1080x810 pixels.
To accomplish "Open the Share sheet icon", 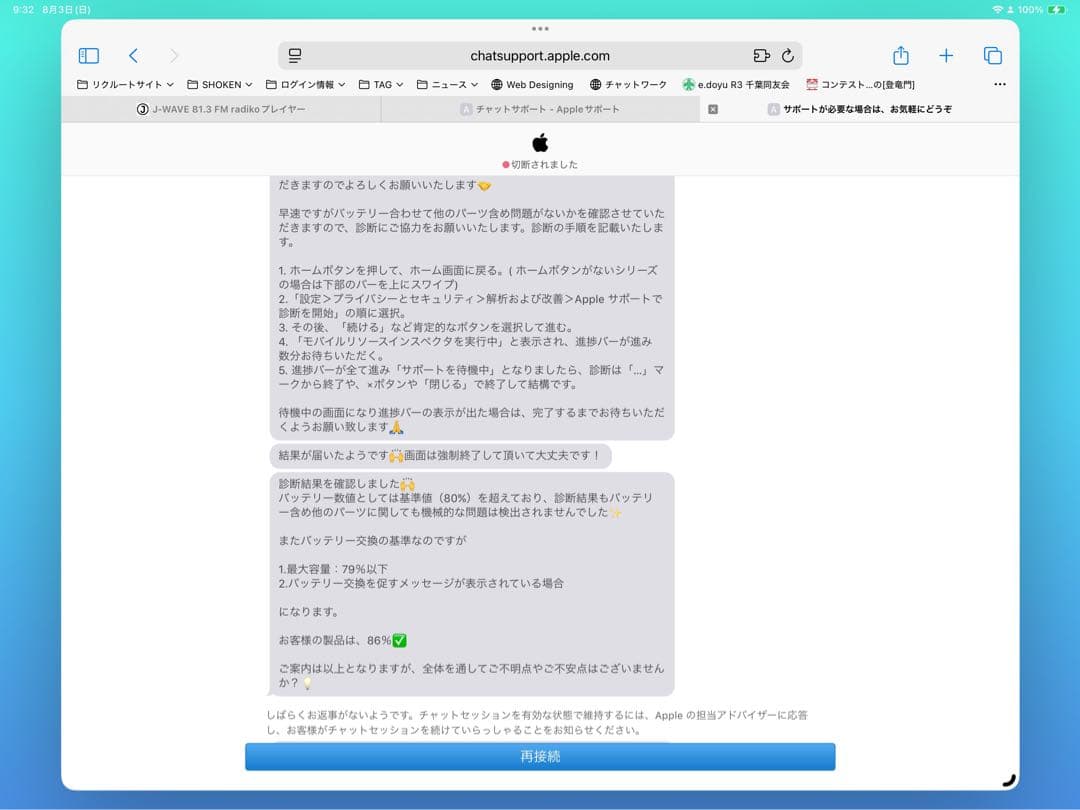I will [901, 56].
